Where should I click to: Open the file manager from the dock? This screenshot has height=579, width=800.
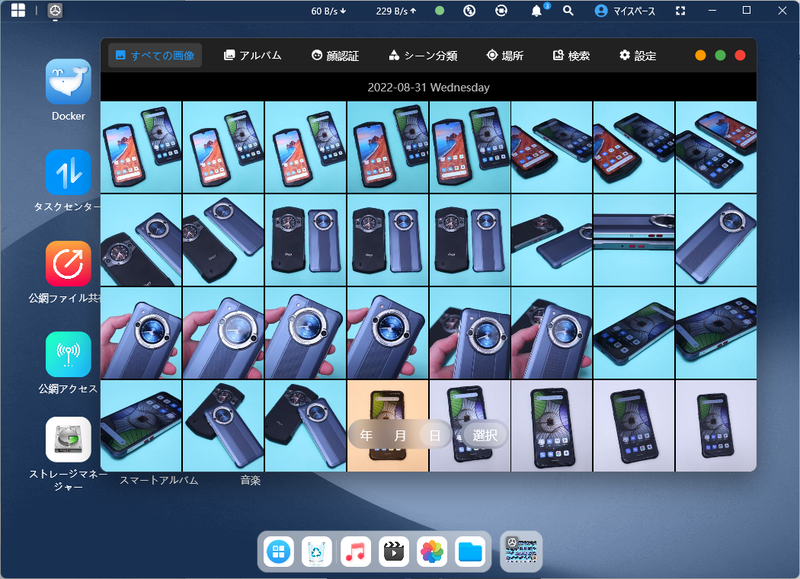(x=468, y=551)
